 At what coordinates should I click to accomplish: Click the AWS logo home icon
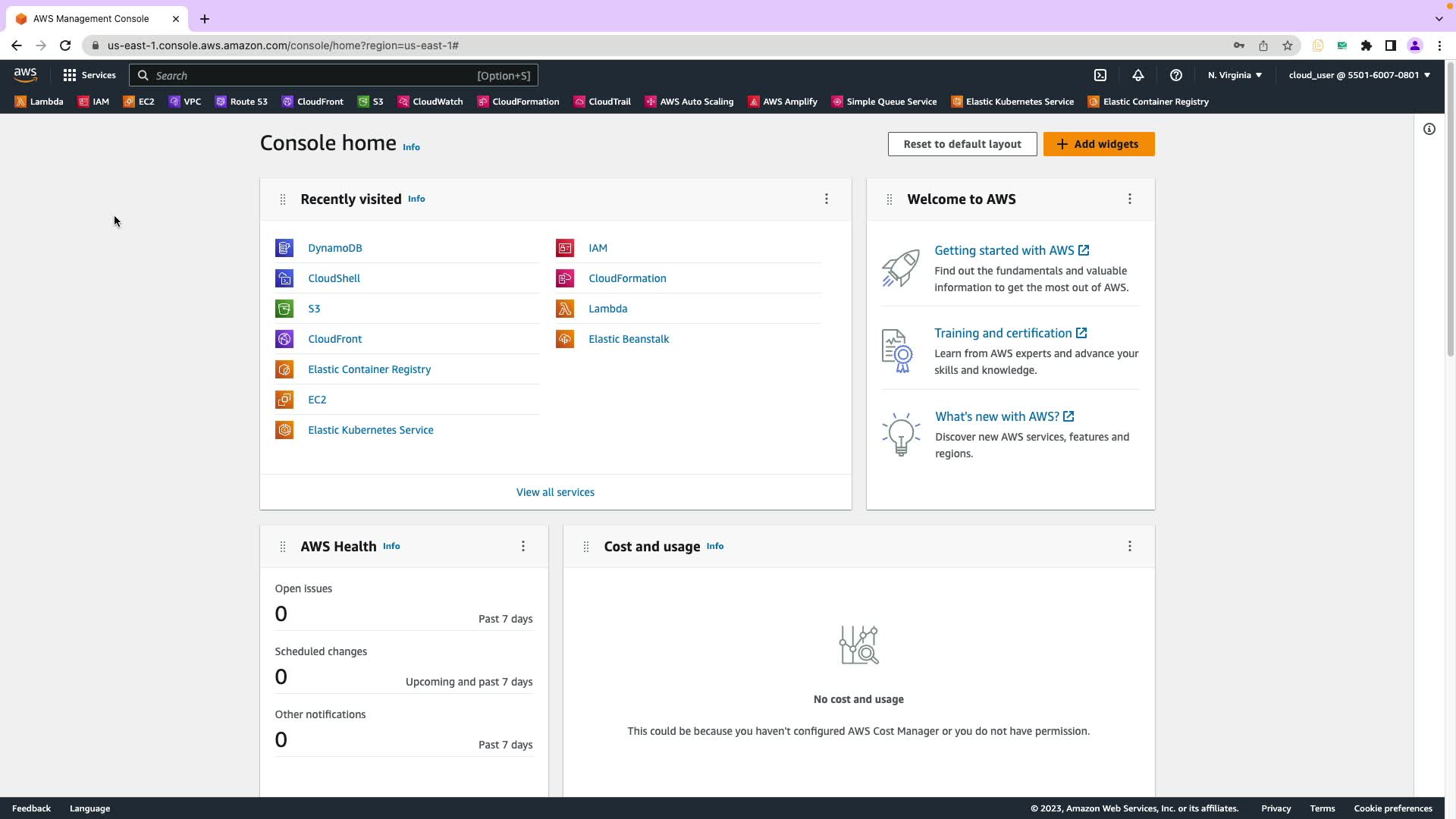tap(25, 74)
